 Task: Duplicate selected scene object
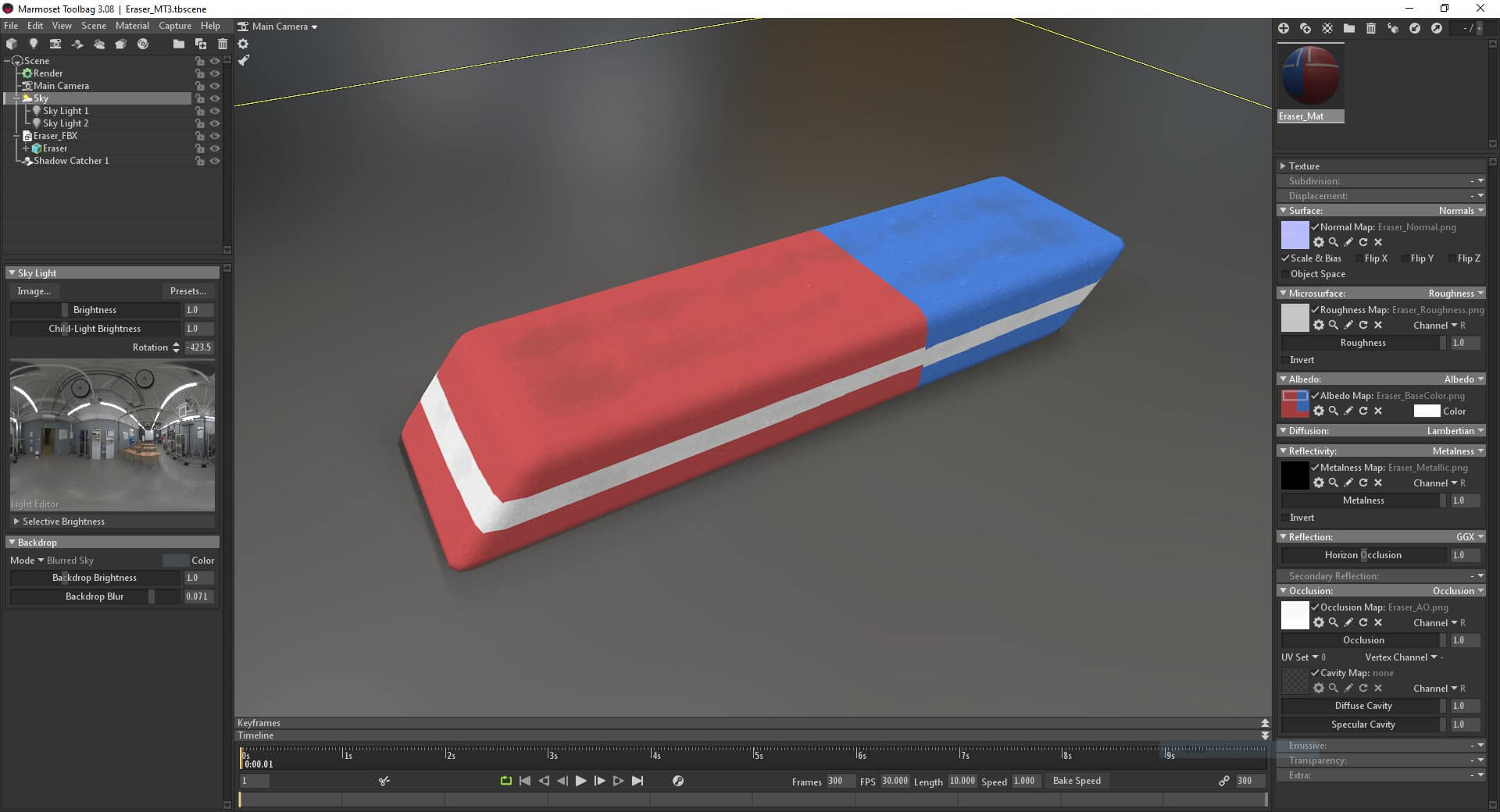click(201, 44)
